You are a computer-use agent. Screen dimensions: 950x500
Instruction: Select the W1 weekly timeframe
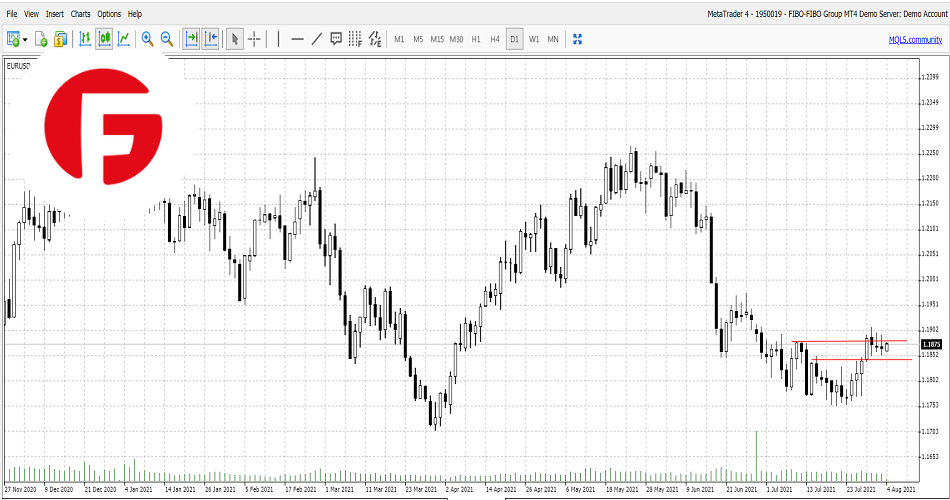534,39
